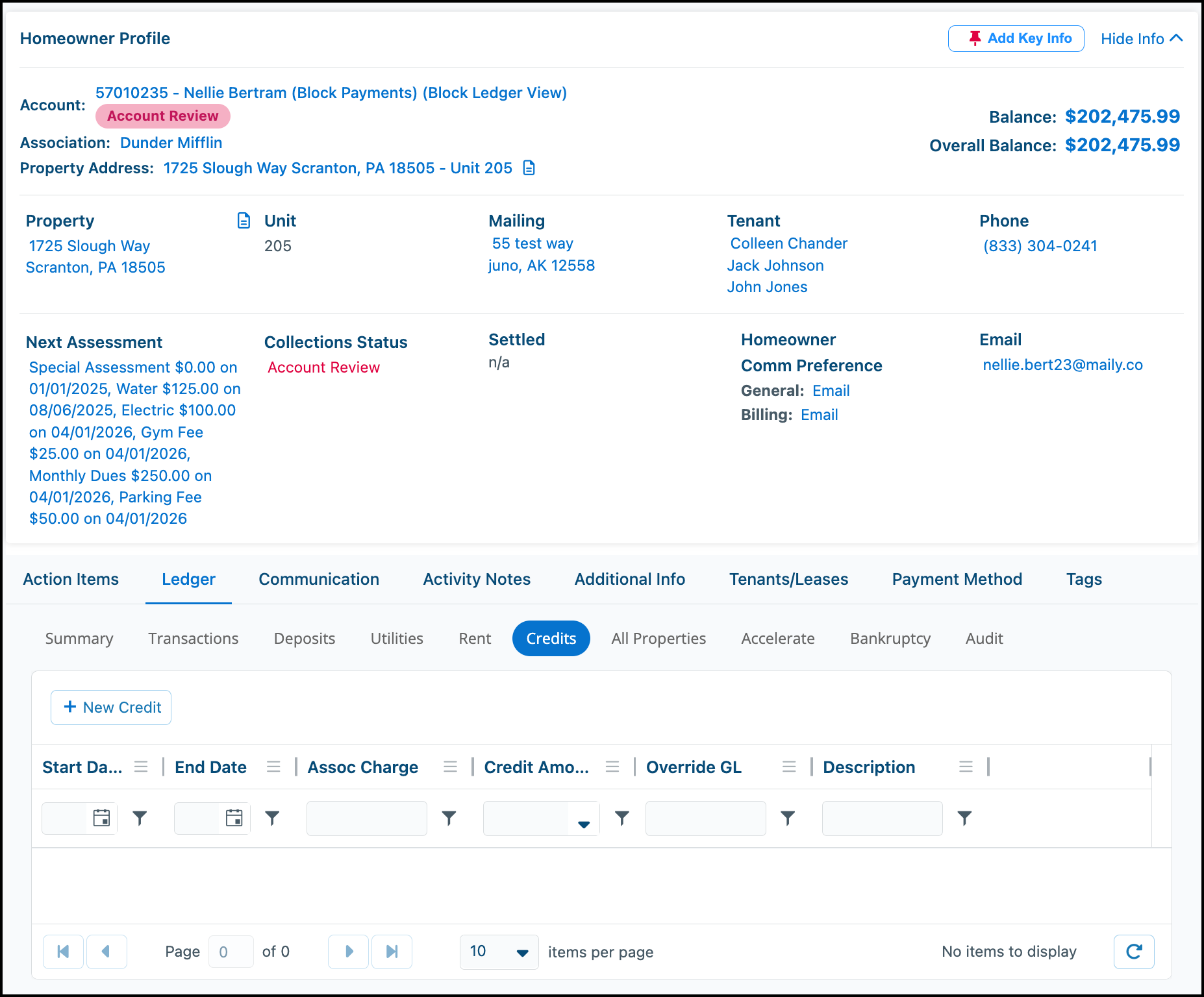
Task: Open the Start Date calendar picker
Action: 101,818
